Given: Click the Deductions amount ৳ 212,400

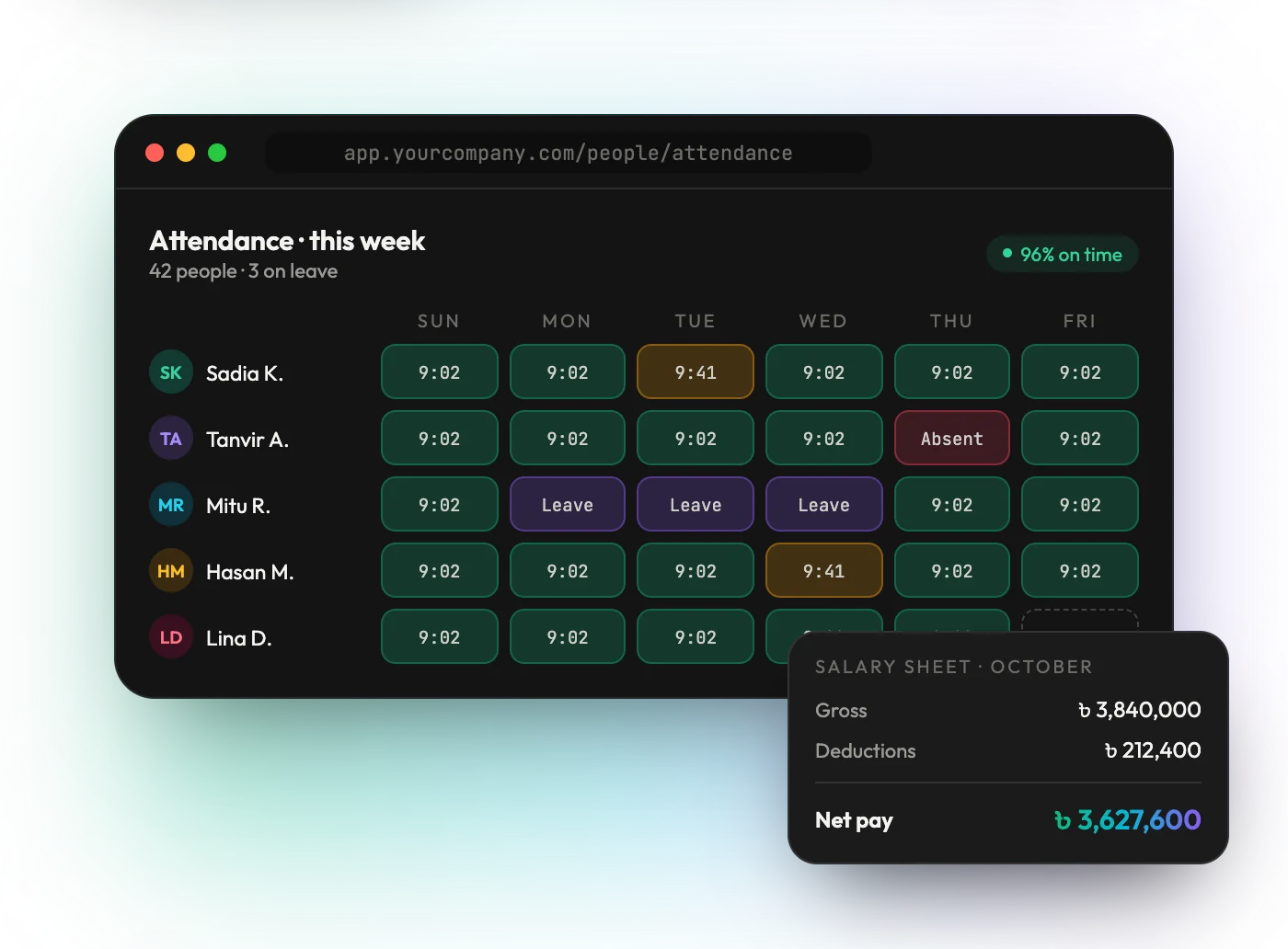Looking at the screenshot, I should (1153, 750).
